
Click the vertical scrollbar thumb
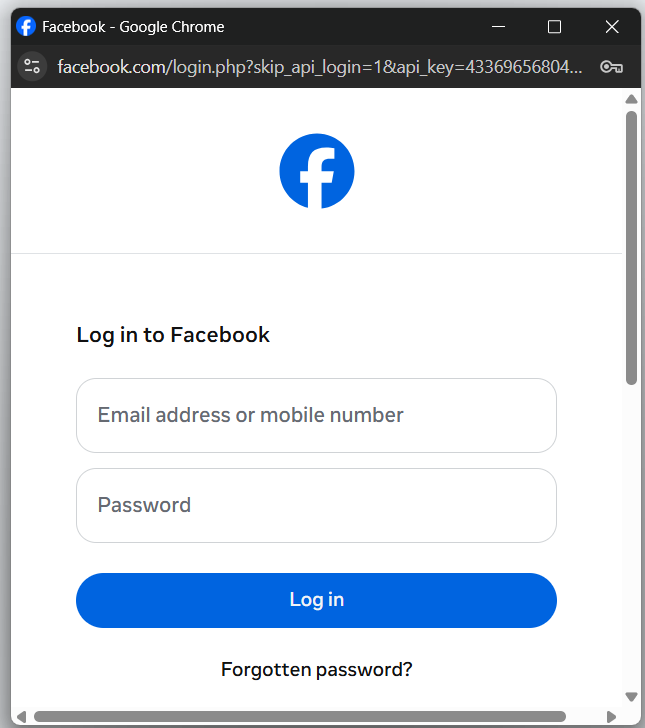tap(631, 246)
